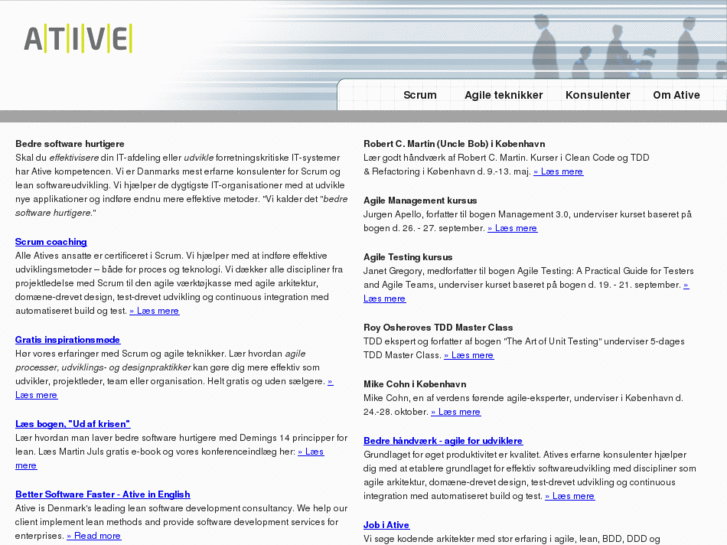Follow Læs mere under Gratis inspirationsmøde
This screenshot has width=727, height=545.
click(x=36, y=395)
